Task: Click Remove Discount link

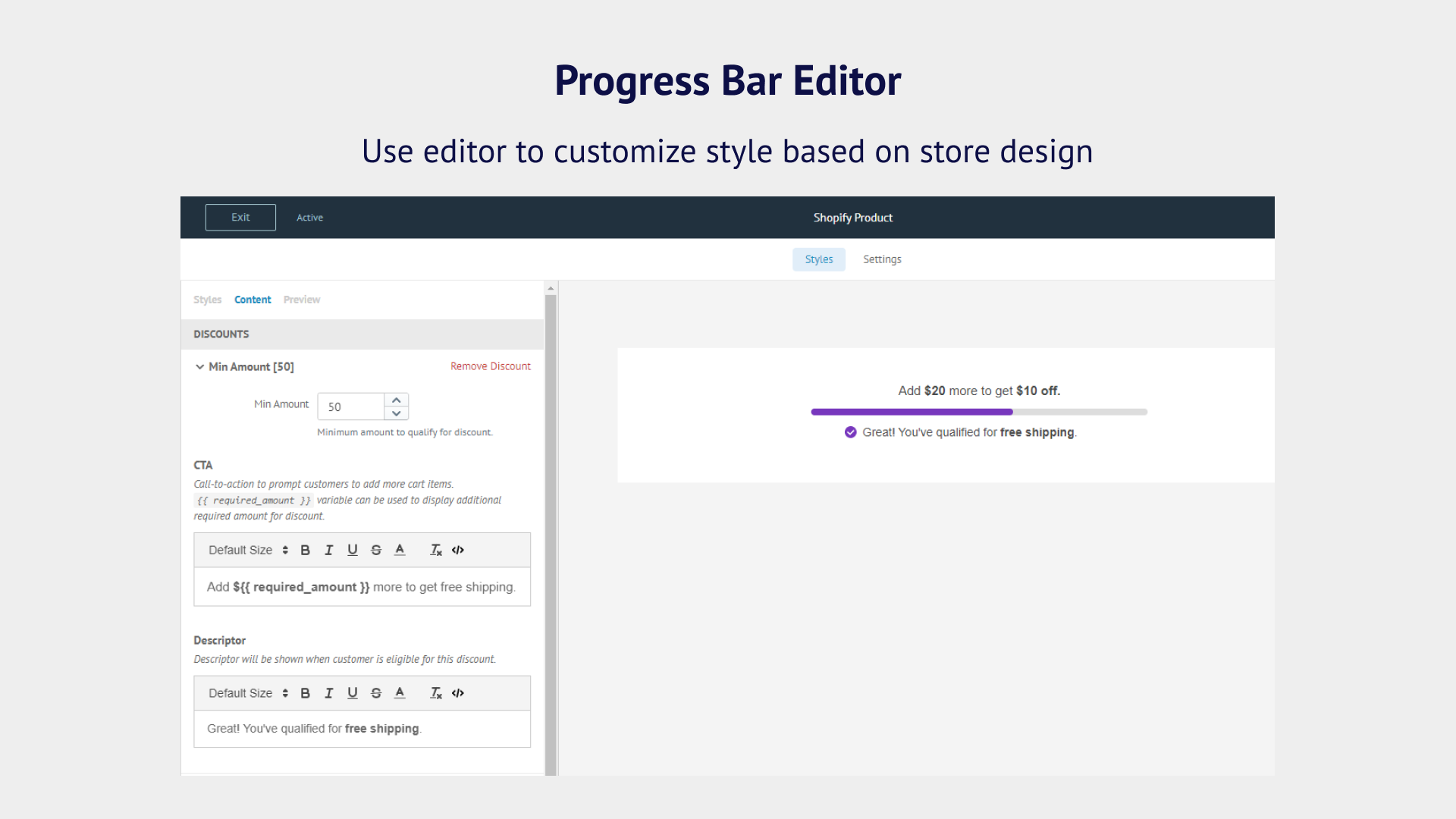Action: pos(490,366)
